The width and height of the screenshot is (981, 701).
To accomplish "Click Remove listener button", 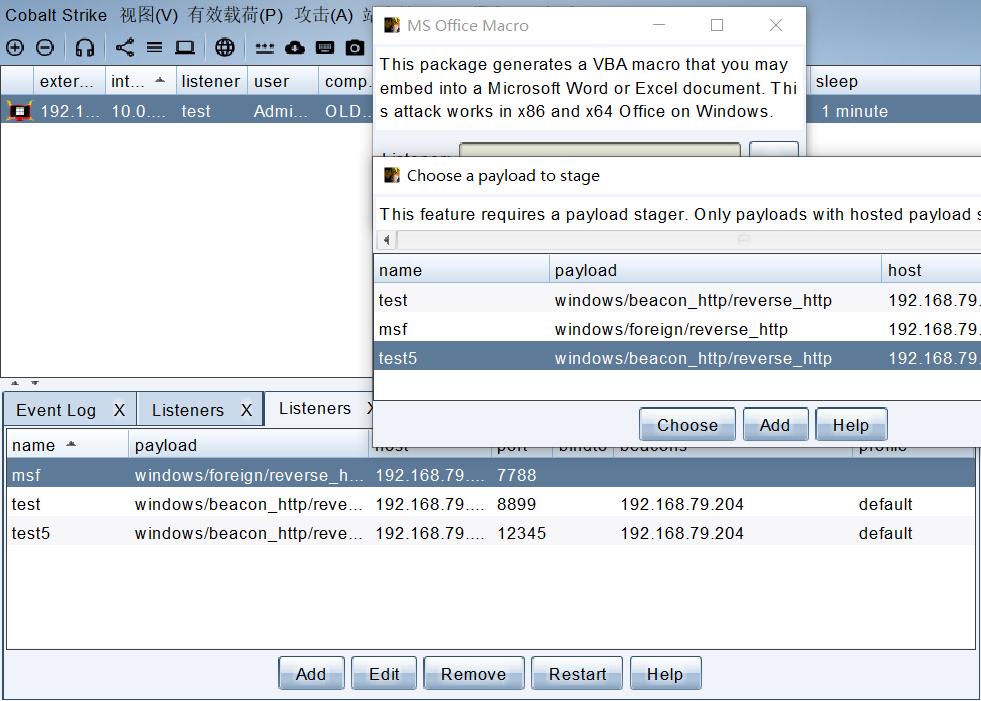I will [x=474, y=673].
